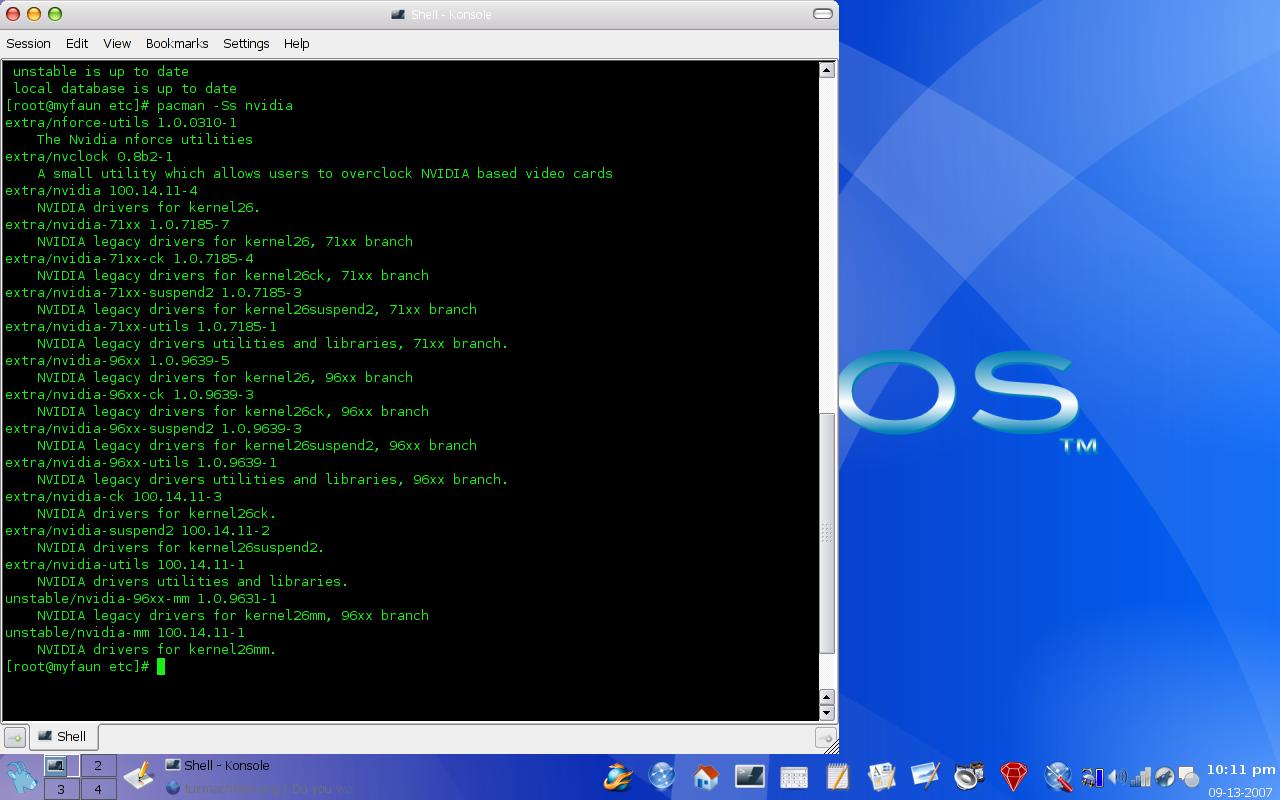Open the Session menu

28,43
